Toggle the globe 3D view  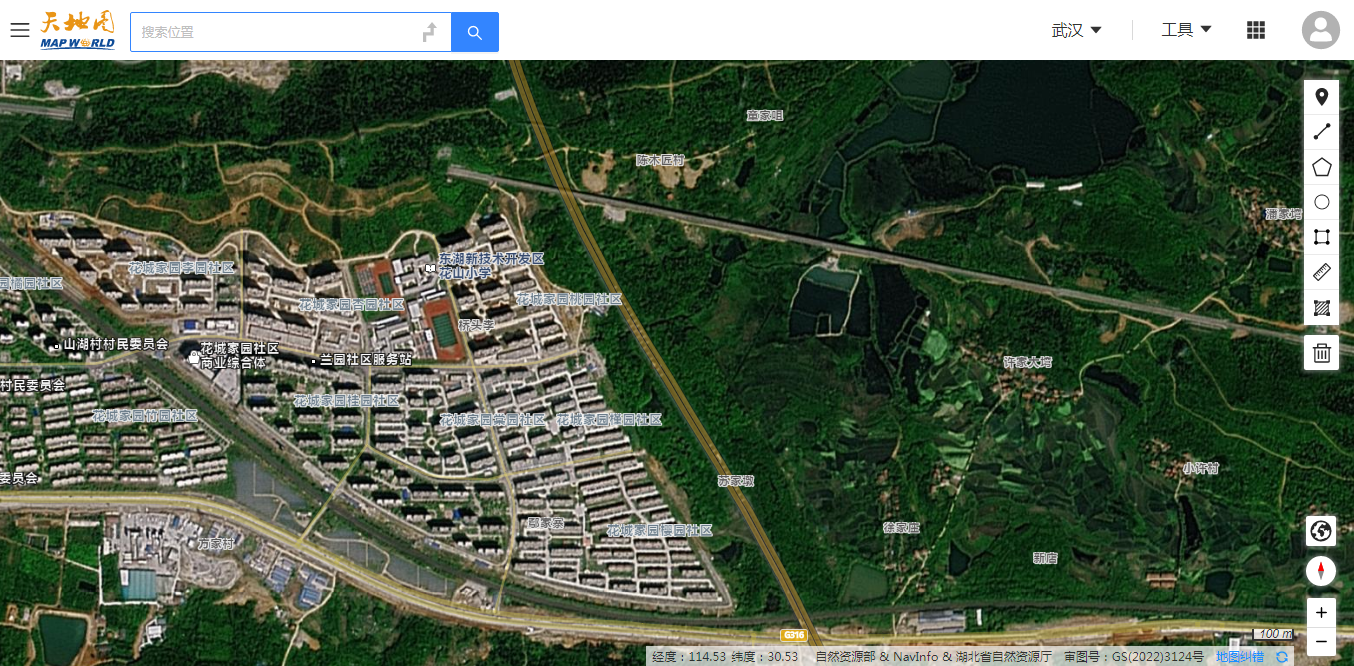click(x=1321, y=531)
